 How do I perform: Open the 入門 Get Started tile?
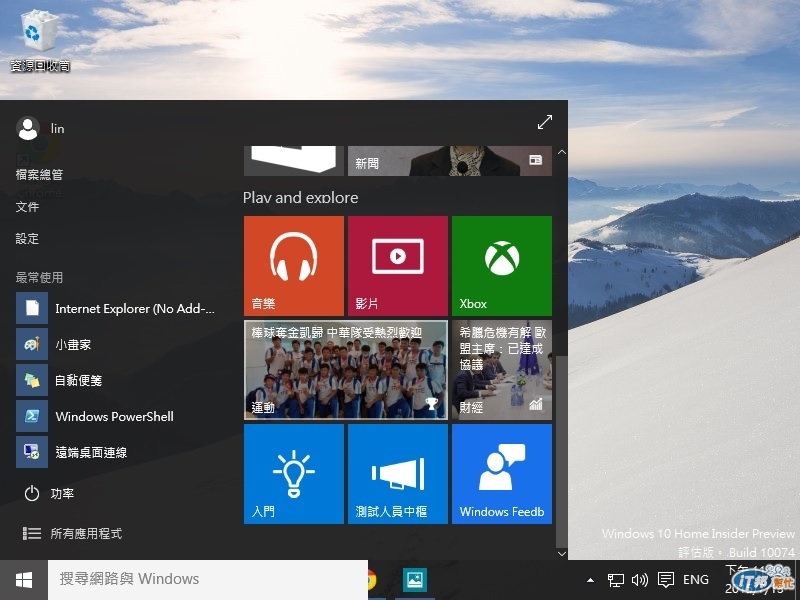[294, 474]
